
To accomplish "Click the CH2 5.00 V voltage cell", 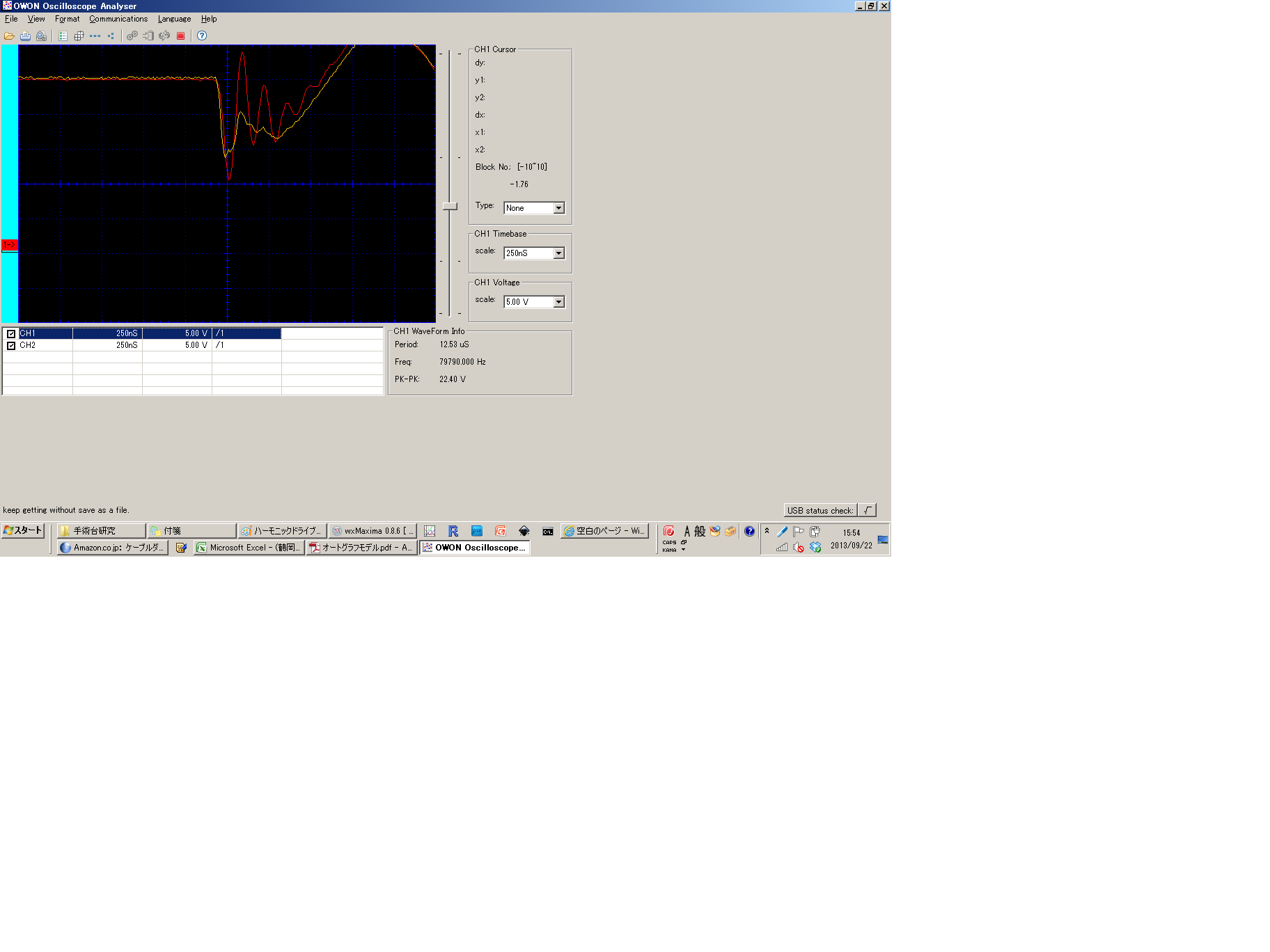I will coord(177,346).
